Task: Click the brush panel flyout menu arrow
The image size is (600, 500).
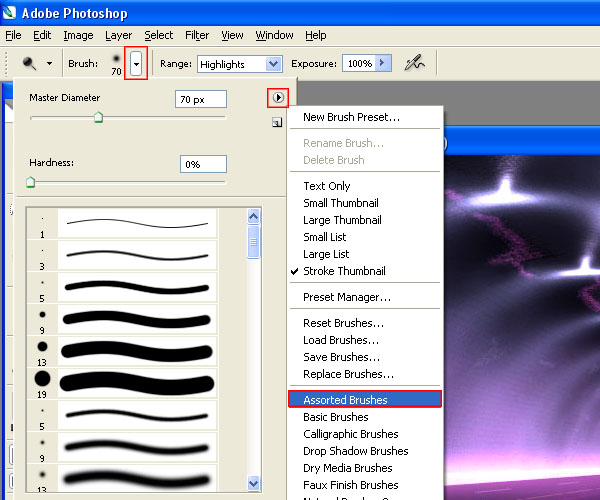Action: [278, 98]
